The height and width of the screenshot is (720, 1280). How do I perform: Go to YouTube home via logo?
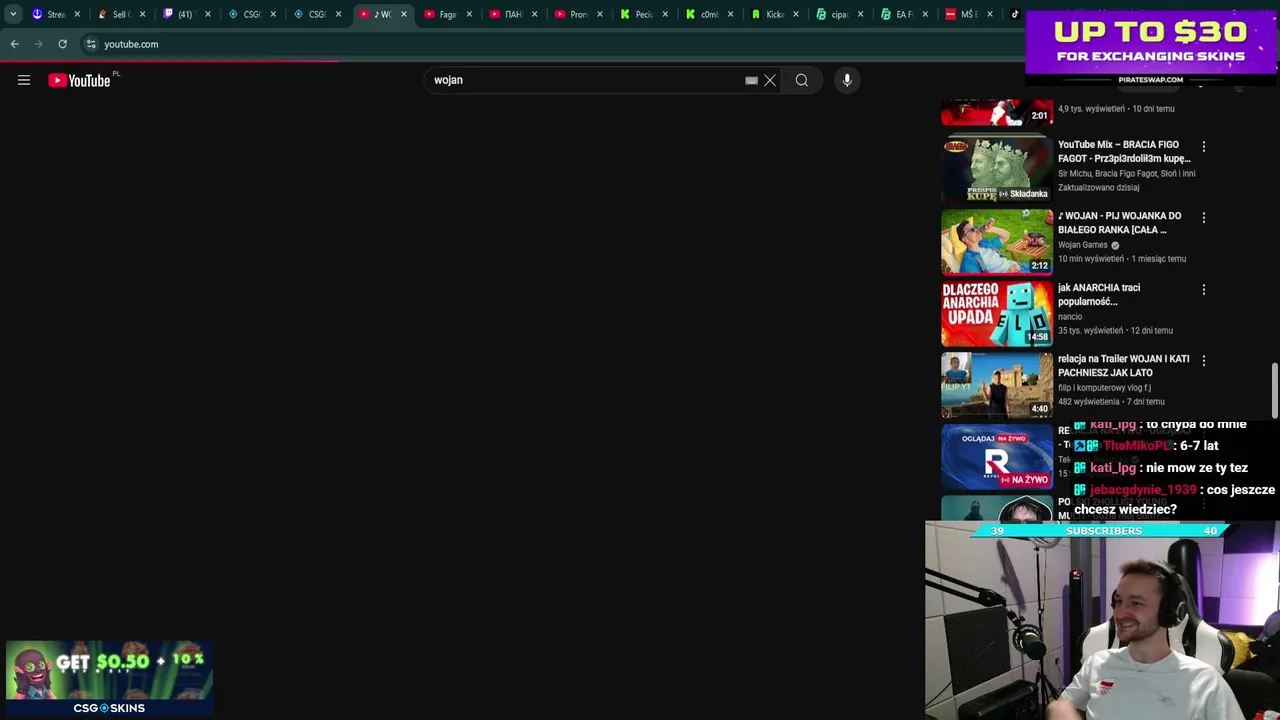tap(80, 81)
